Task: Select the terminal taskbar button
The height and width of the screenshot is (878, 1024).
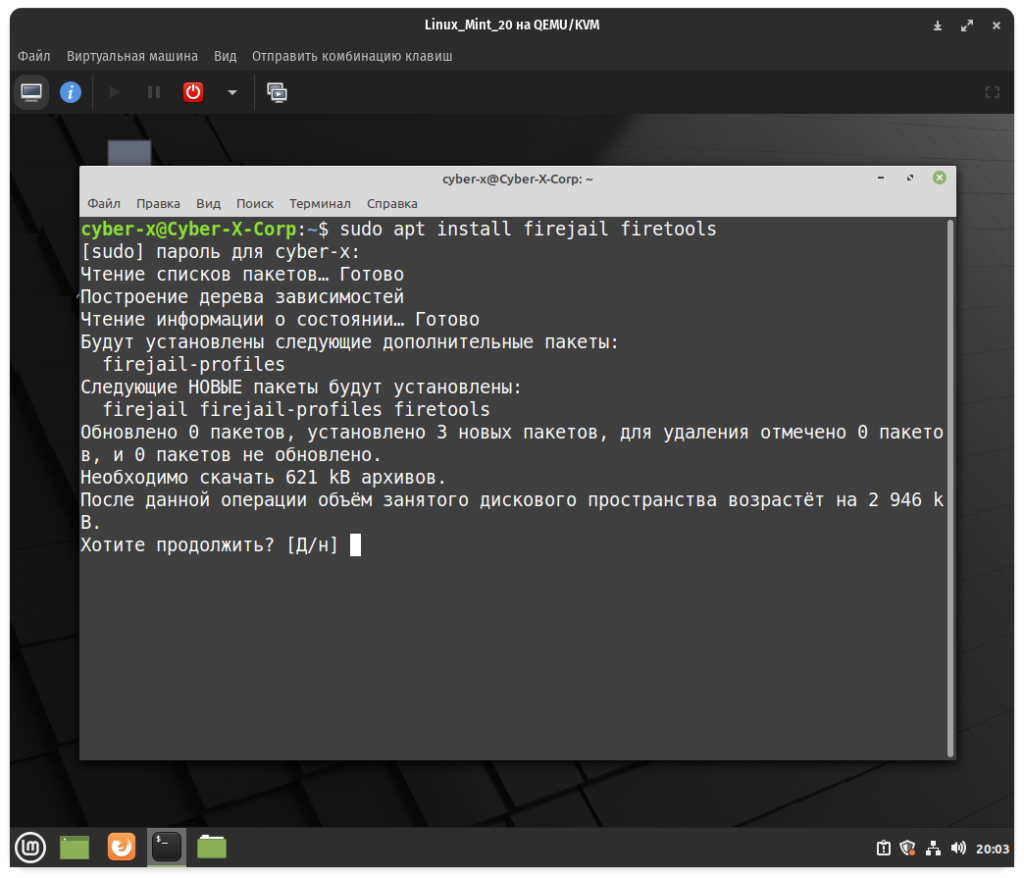Action: pos(167,847)
